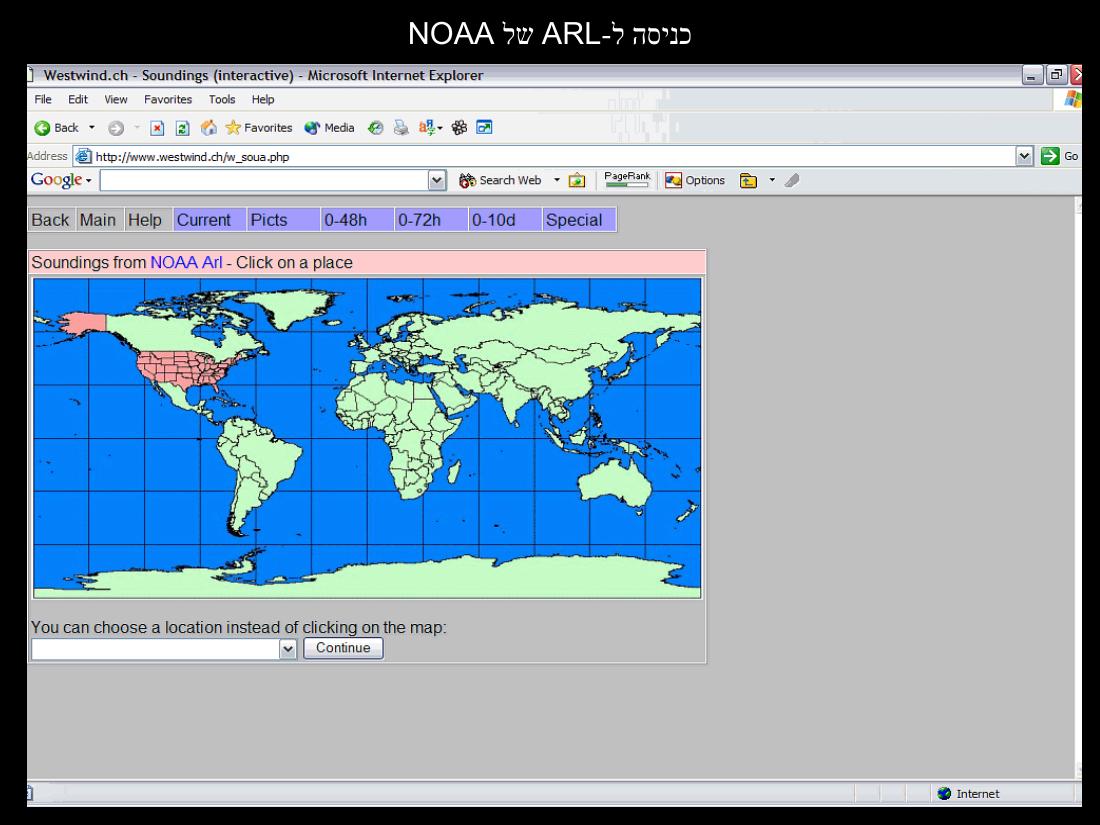The height and width of the screenshot is (825, 1100).
Task: Click the Google toolbar Options button
Action: [x=695, y=180]
